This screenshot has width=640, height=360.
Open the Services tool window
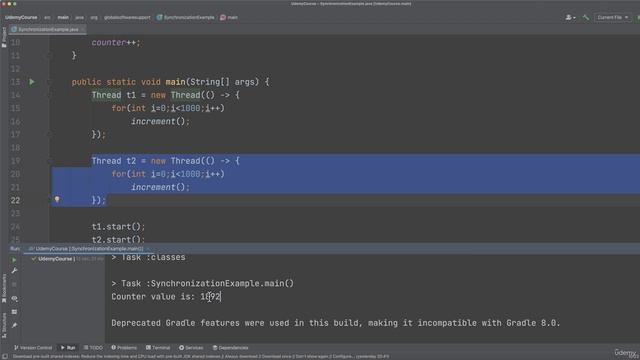[191, 348]
